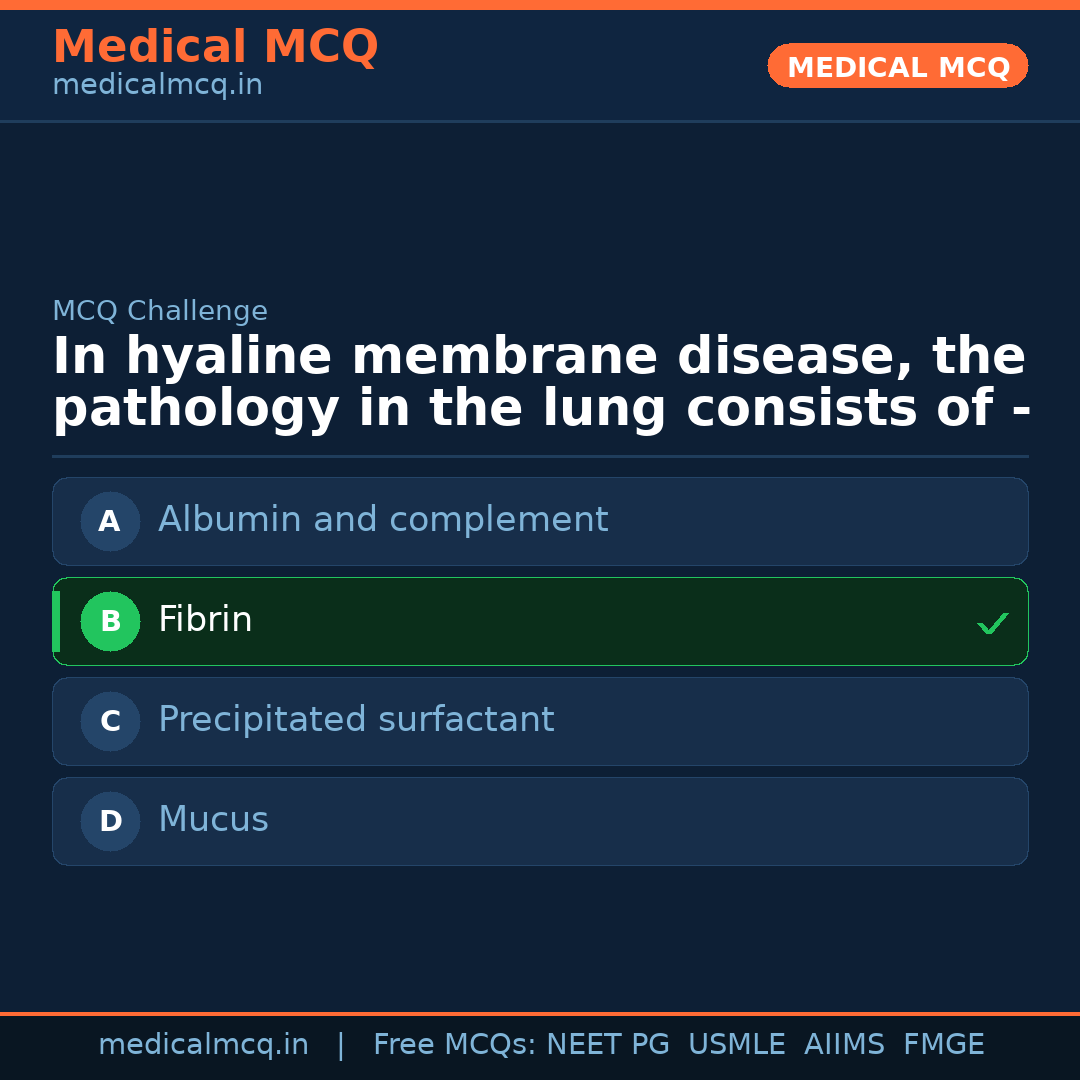Click the medicalmcq.in link in the footer

[204, 1043]
